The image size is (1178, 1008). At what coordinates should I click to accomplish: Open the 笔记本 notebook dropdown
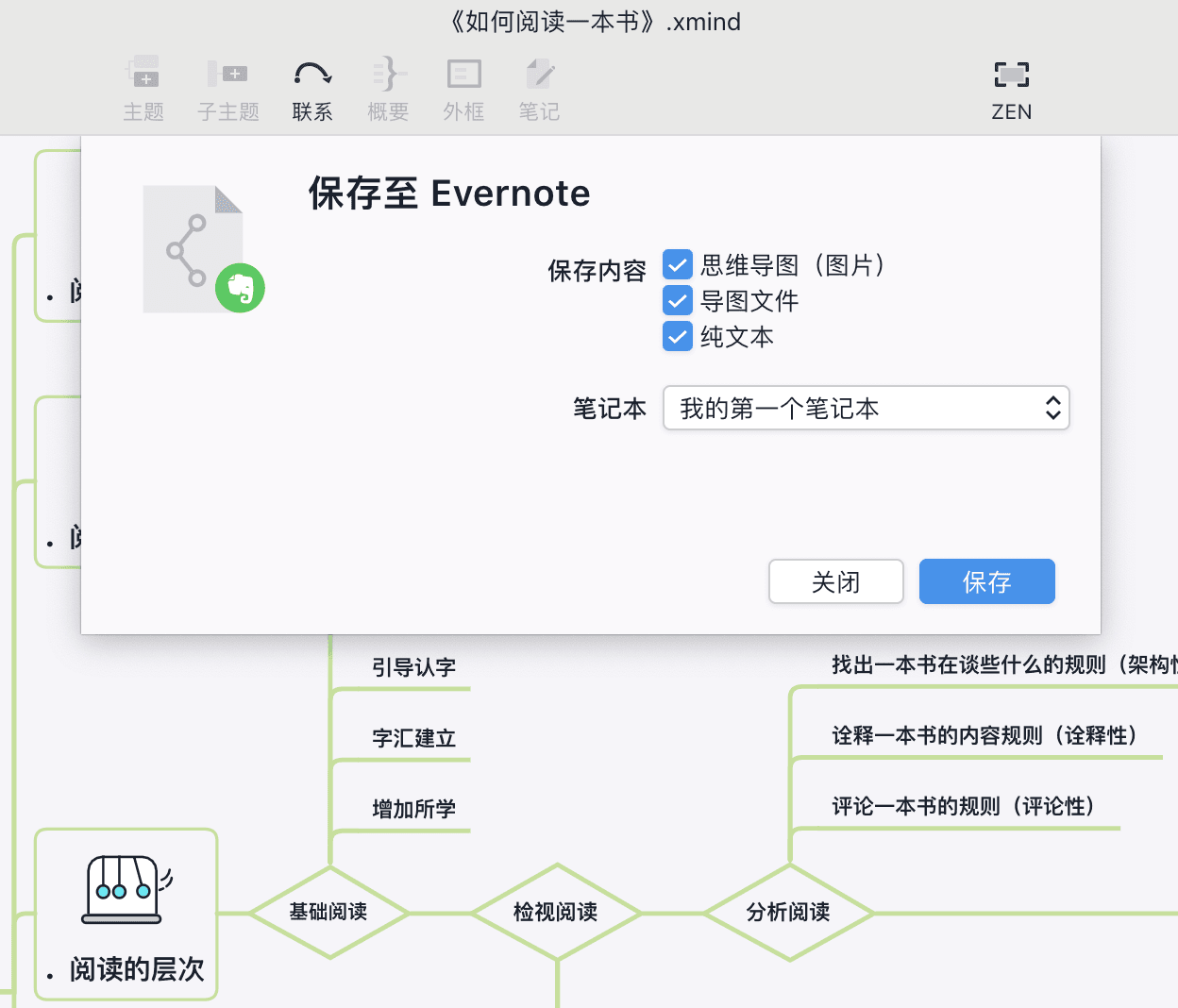(x=867, y=408)
